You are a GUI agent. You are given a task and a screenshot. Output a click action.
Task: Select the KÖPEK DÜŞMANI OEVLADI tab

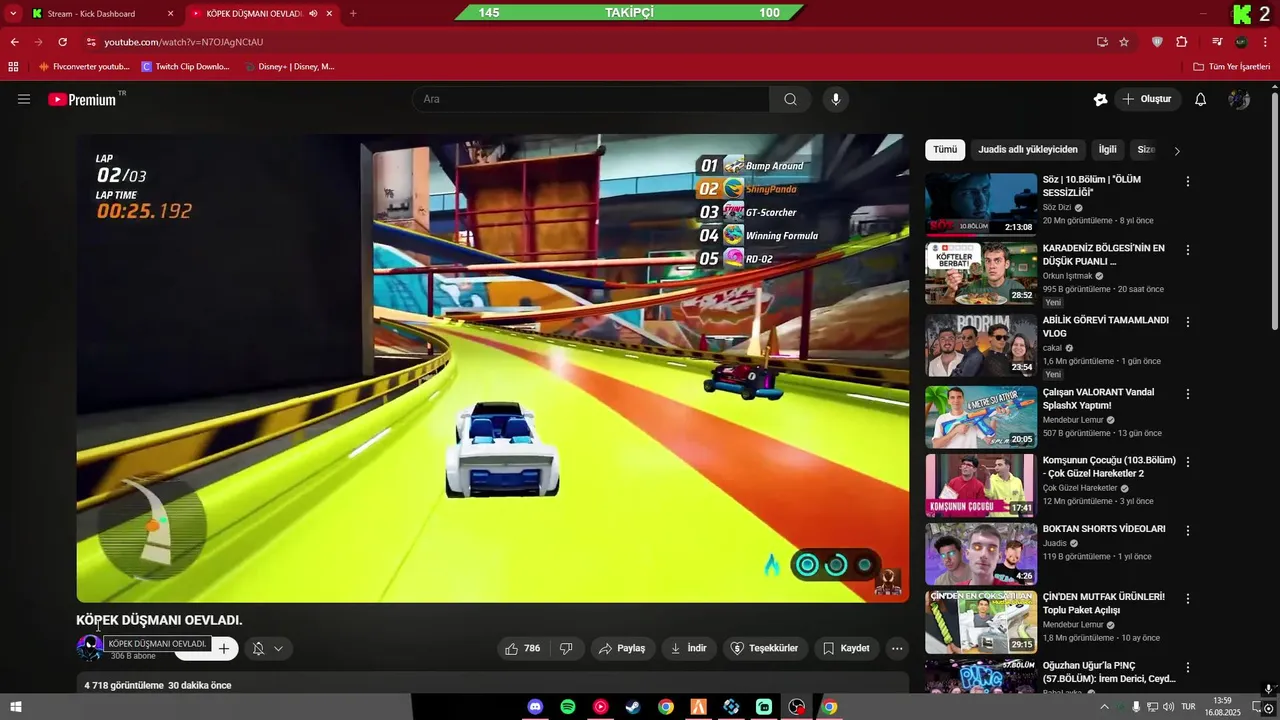(254, 14)
